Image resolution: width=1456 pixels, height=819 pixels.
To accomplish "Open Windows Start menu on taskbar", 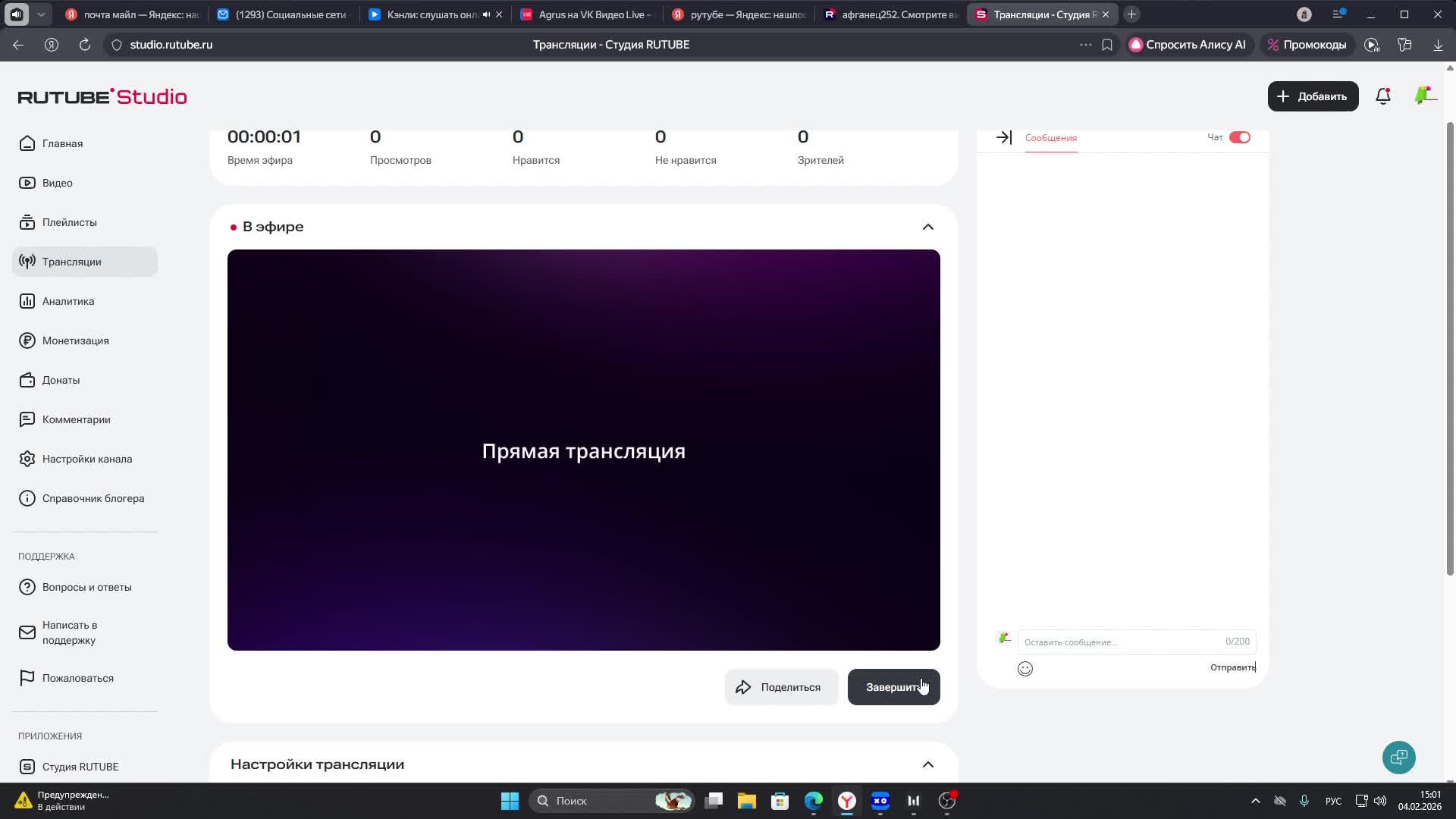I will (510, 801).
